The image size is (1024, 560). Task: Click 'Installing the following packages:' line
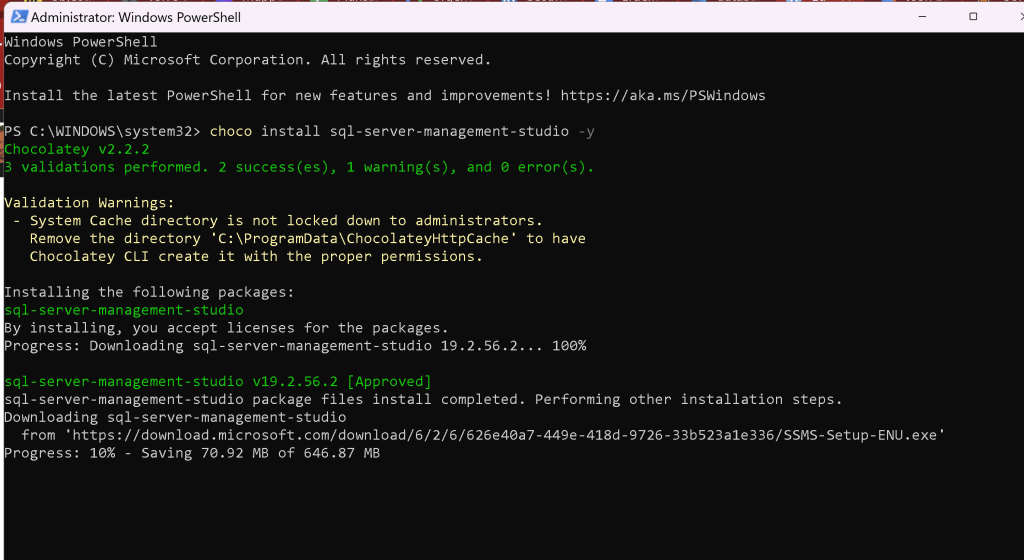(150, 292)
